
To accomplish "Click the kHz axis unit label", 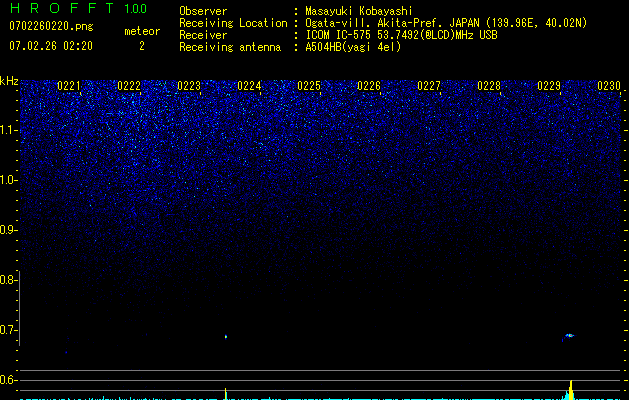I will 9,81.
